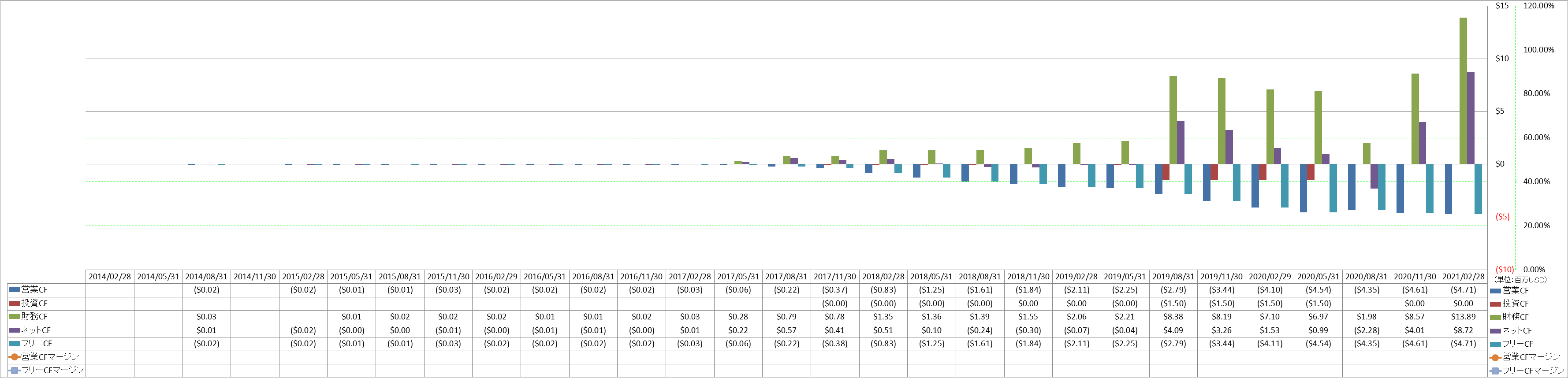The image size is (1568, 378).
Task: Click the ネットCF cell showing ($2.28)
Action: [1367, 330]
